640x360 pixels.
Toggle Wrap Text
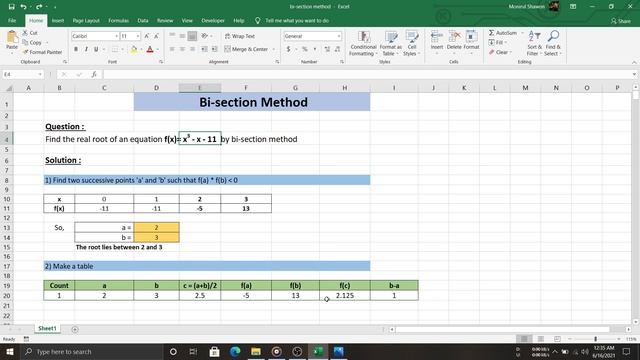tap(240, 36)
